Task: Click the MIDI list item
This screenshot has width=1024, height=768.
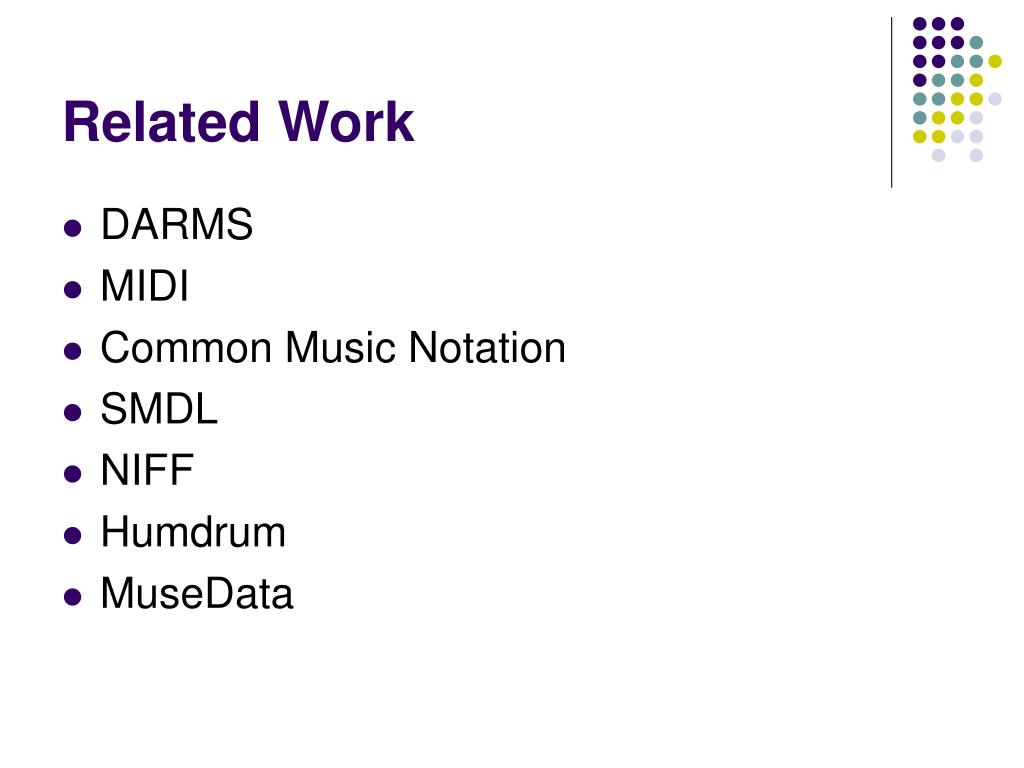Action: [x=144, y=286]
